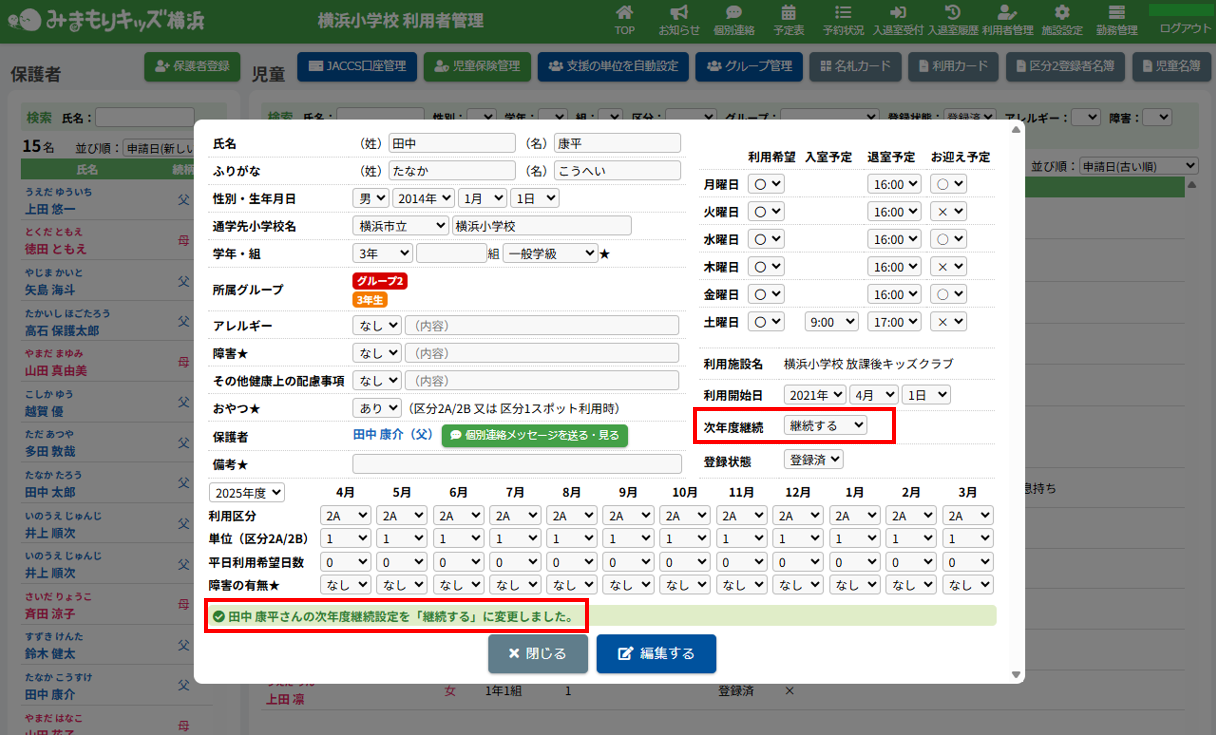The width and height of the screenshot is (1216, 735).
Task: Open 入退室受付 icon in header
Action: (x=898, y=13)
